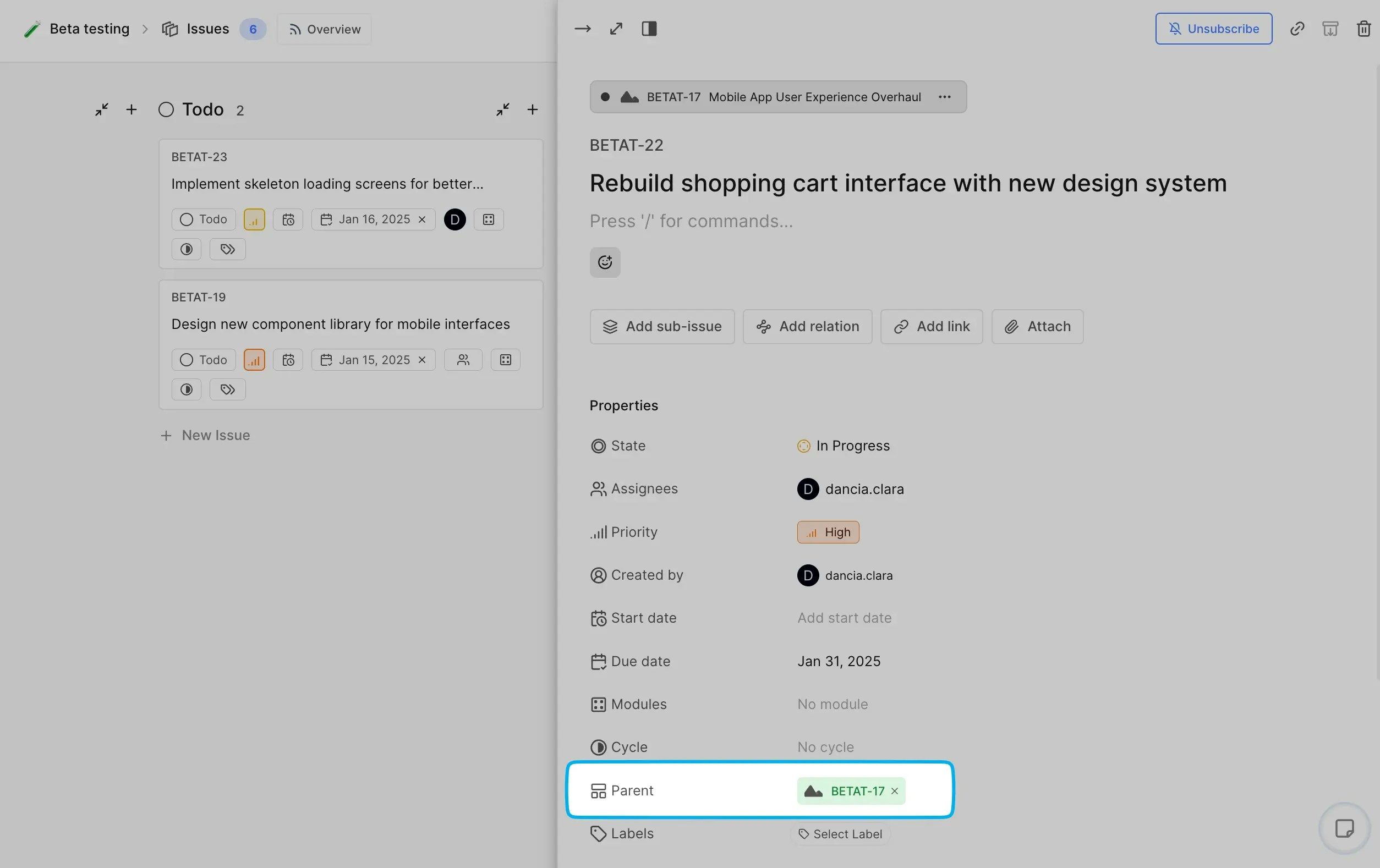This screenshot has width=1380, height=868.
Task: Collapse the Todo column
Action: (x=101, y=109)
